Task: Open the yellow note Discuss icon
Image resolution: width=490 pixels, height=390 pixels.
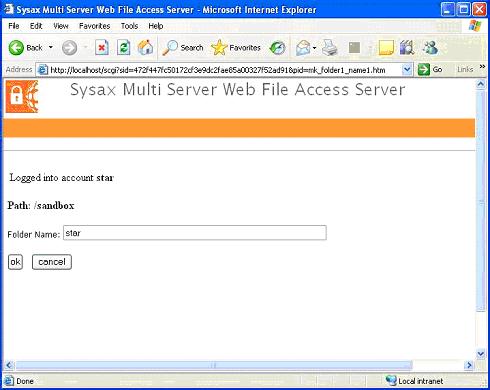Action: point(386,48)
